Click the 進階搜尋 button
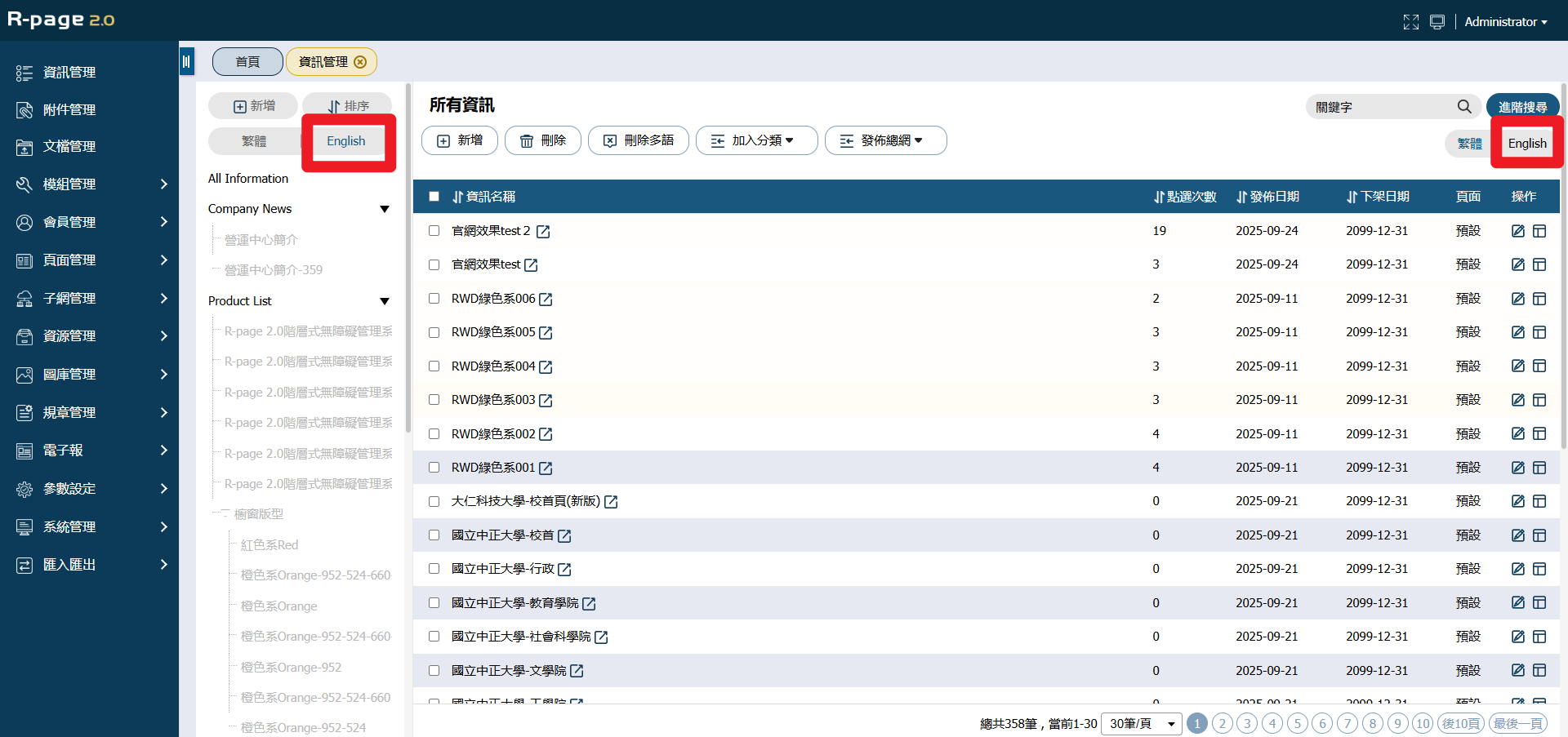 click(1522, 107)
